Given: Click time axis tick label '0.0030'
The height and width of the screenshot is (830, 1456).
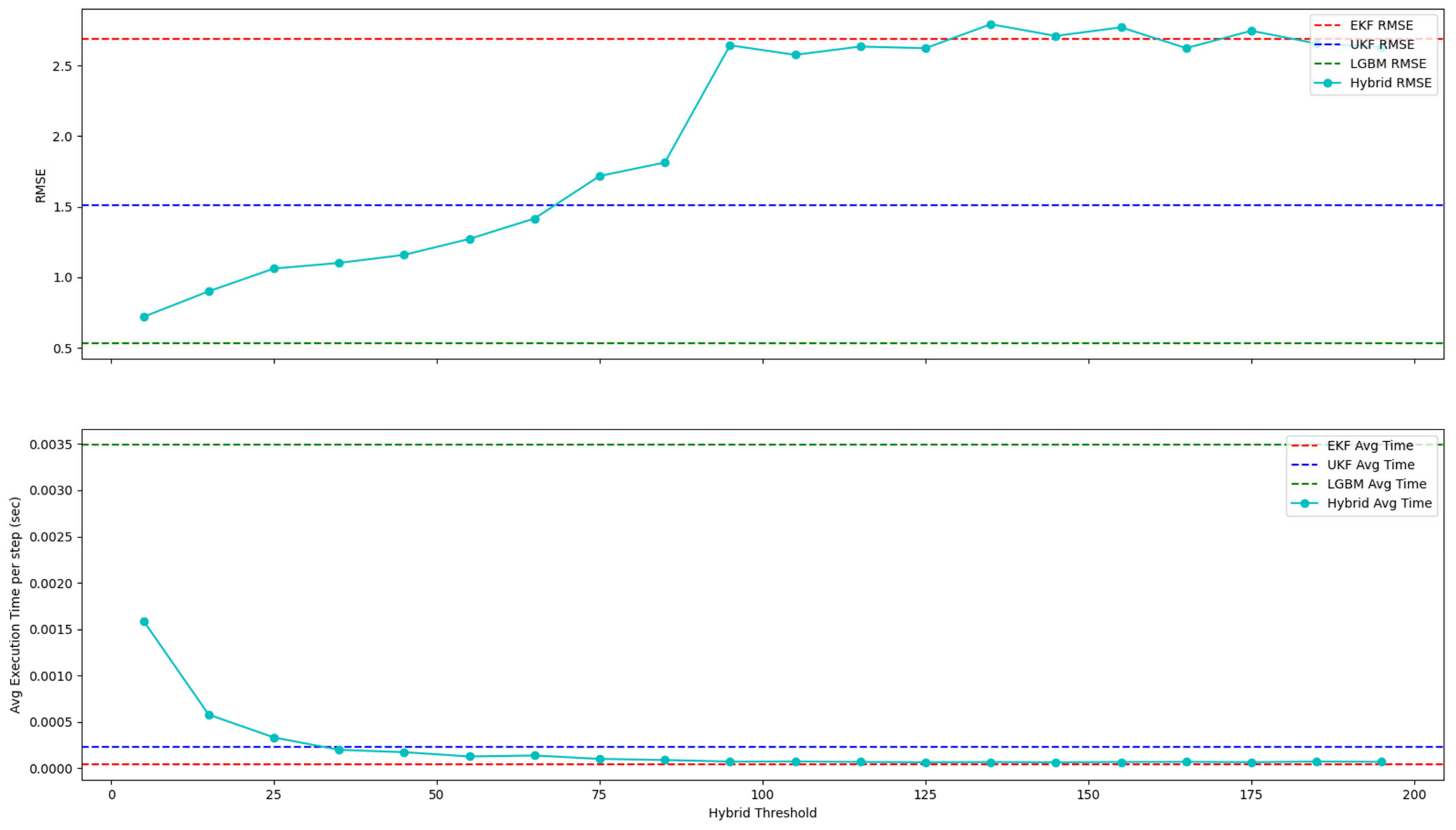Looking at the screenshot, I should pyautogui.click(x=51, y=491).
